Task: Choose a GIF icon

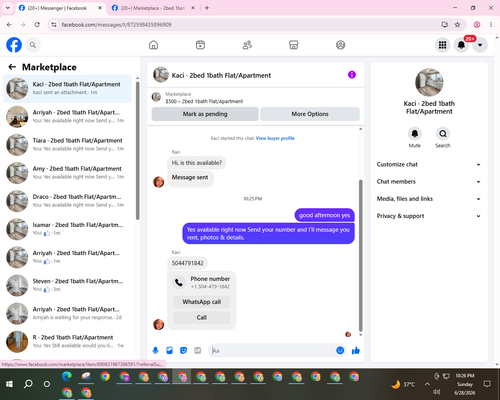Action: pyautogui.click(x=198, y=350)
